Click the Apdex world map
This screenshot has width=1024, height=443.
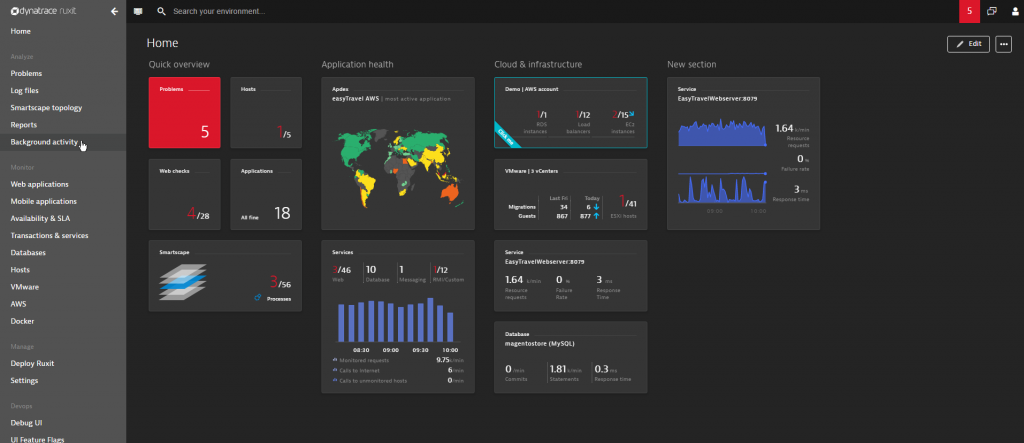click(398, 167)
